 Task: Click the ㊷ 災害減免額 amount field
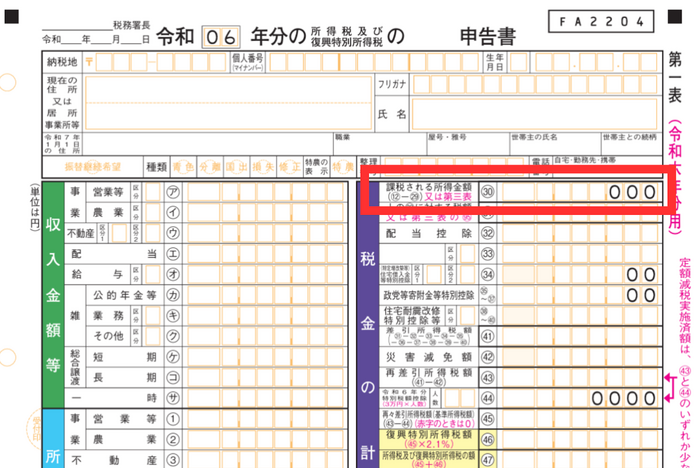pyautogui.click(x=580, y=357)
